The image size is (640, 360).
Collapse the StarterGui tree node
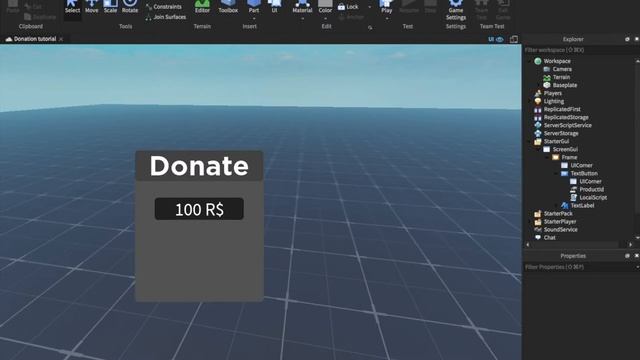pos(530,142)
